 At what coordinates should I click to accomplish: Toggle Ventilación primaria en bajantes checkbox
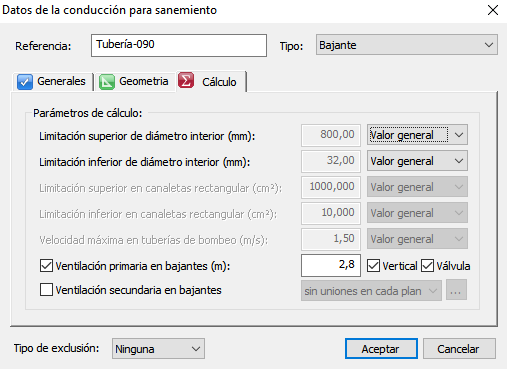pos(46,266)
